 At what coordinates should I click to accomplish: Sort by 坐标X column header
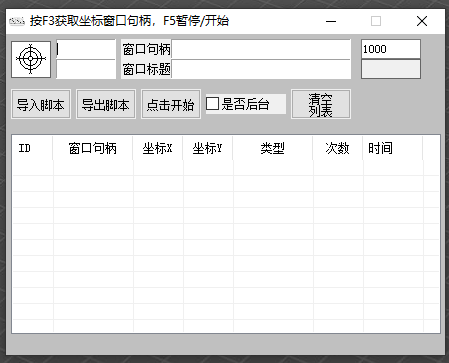coord(157,148)
